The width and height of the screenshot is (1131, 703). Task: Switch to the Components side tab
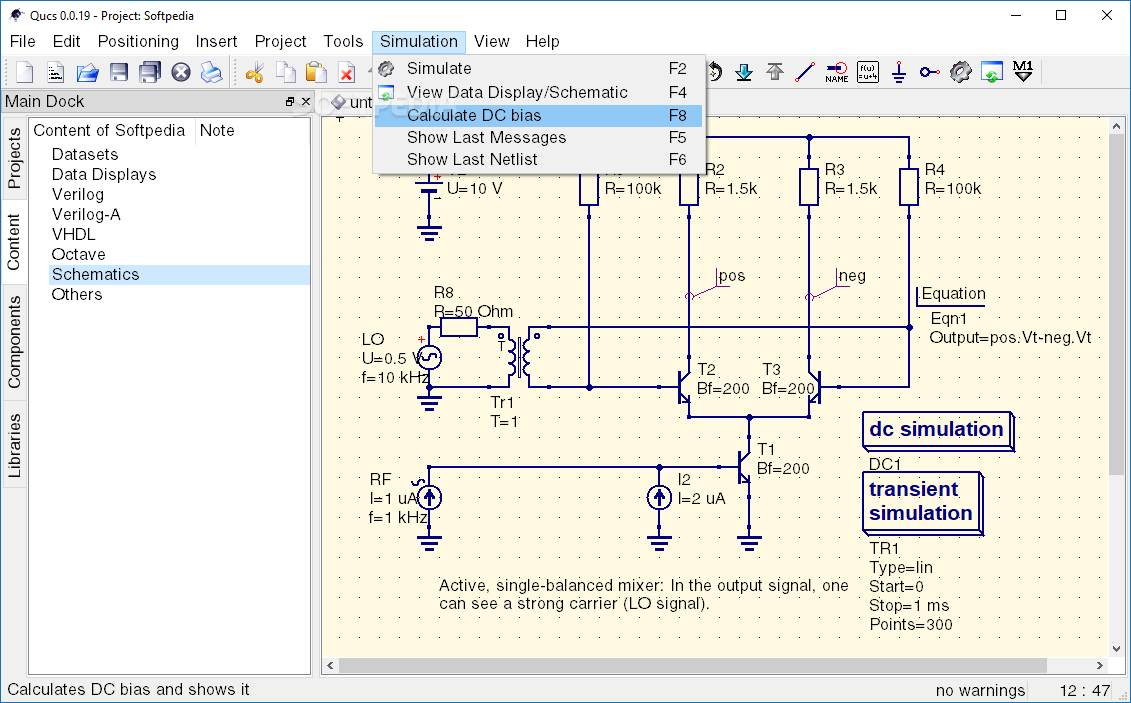coord(14,342)
